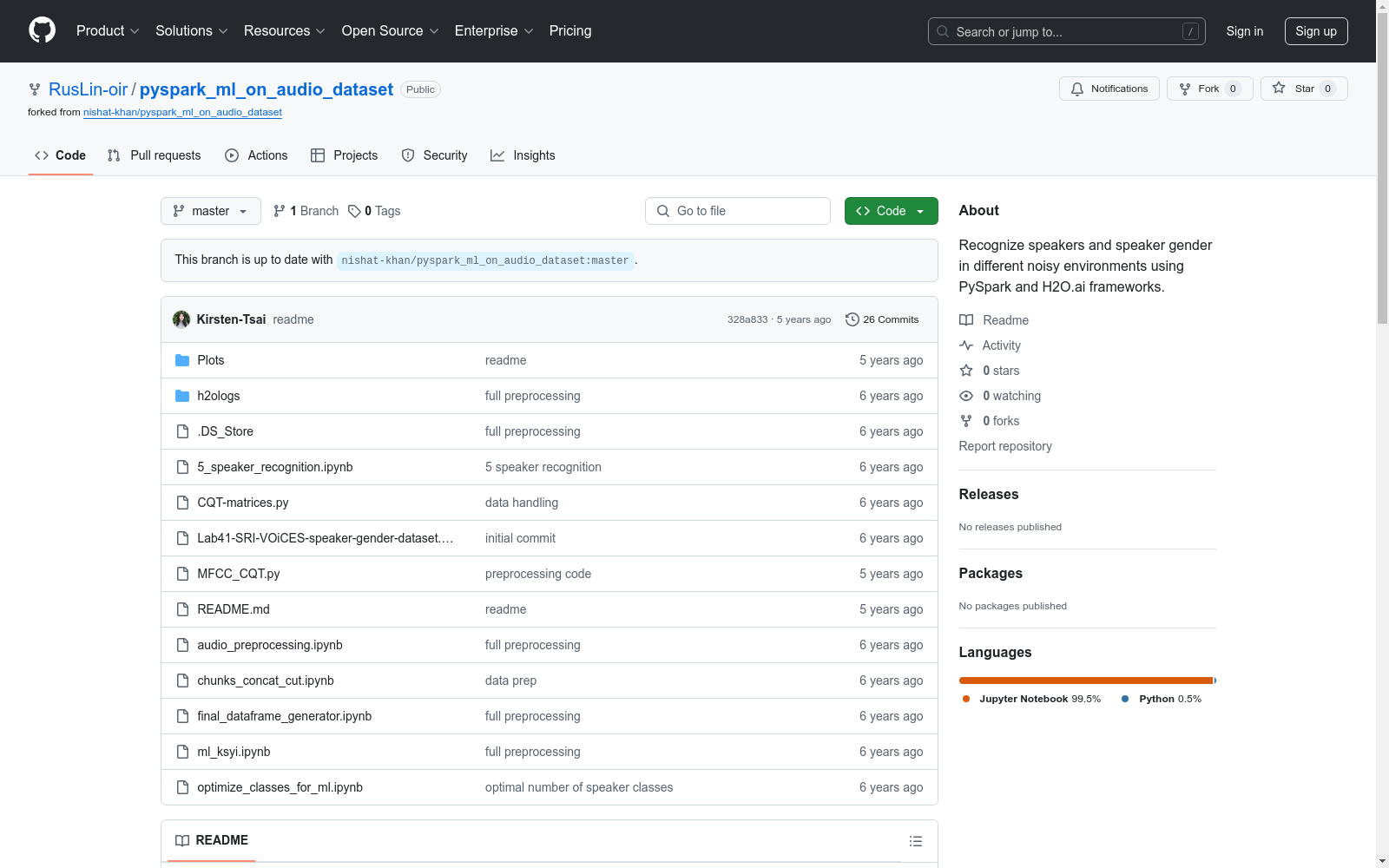This screenshot has width=1389, height=868.
Task: Open the README outline icon
Action: click(916, 841)
